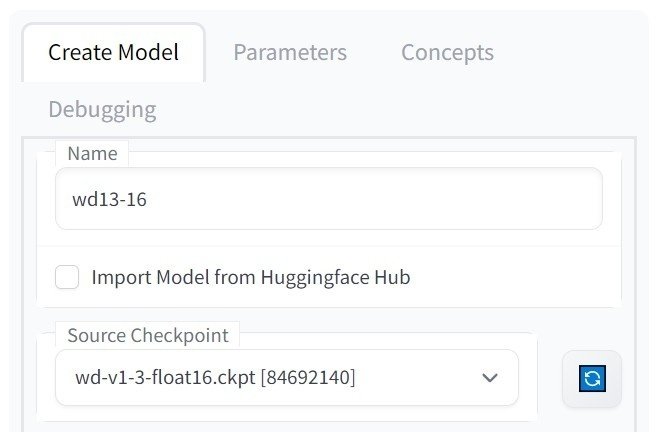Click the Import Model option row
Screen dimensions: 659x432
[x=329, y=277]
